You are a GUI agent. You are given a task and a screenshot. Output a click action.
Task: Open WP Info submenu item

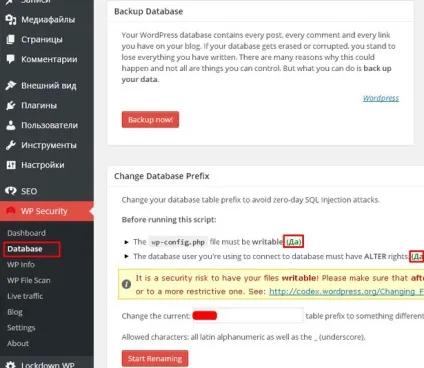pos(21,265)
